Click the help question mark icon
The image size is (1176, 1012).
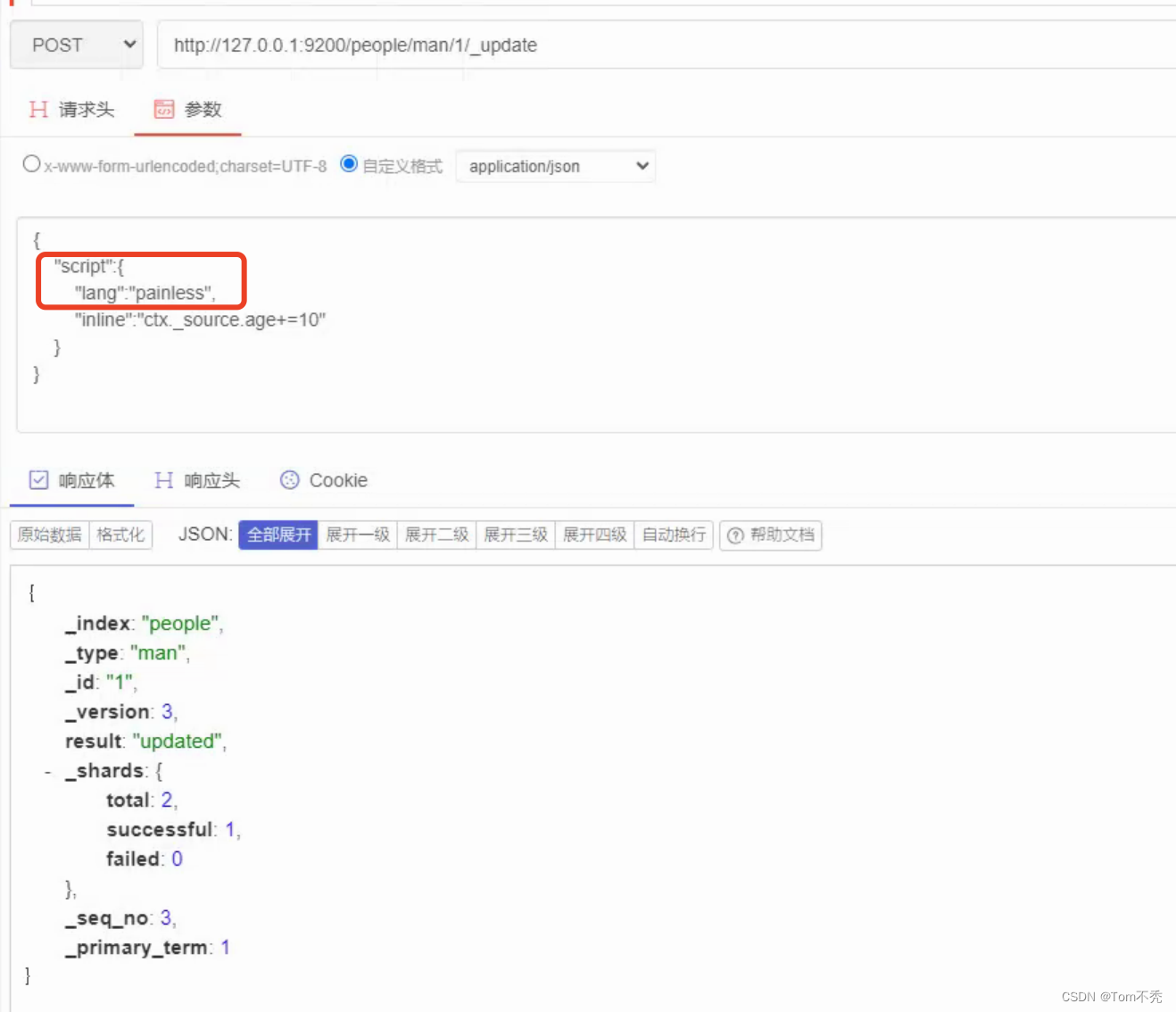[x=736, y=535]
